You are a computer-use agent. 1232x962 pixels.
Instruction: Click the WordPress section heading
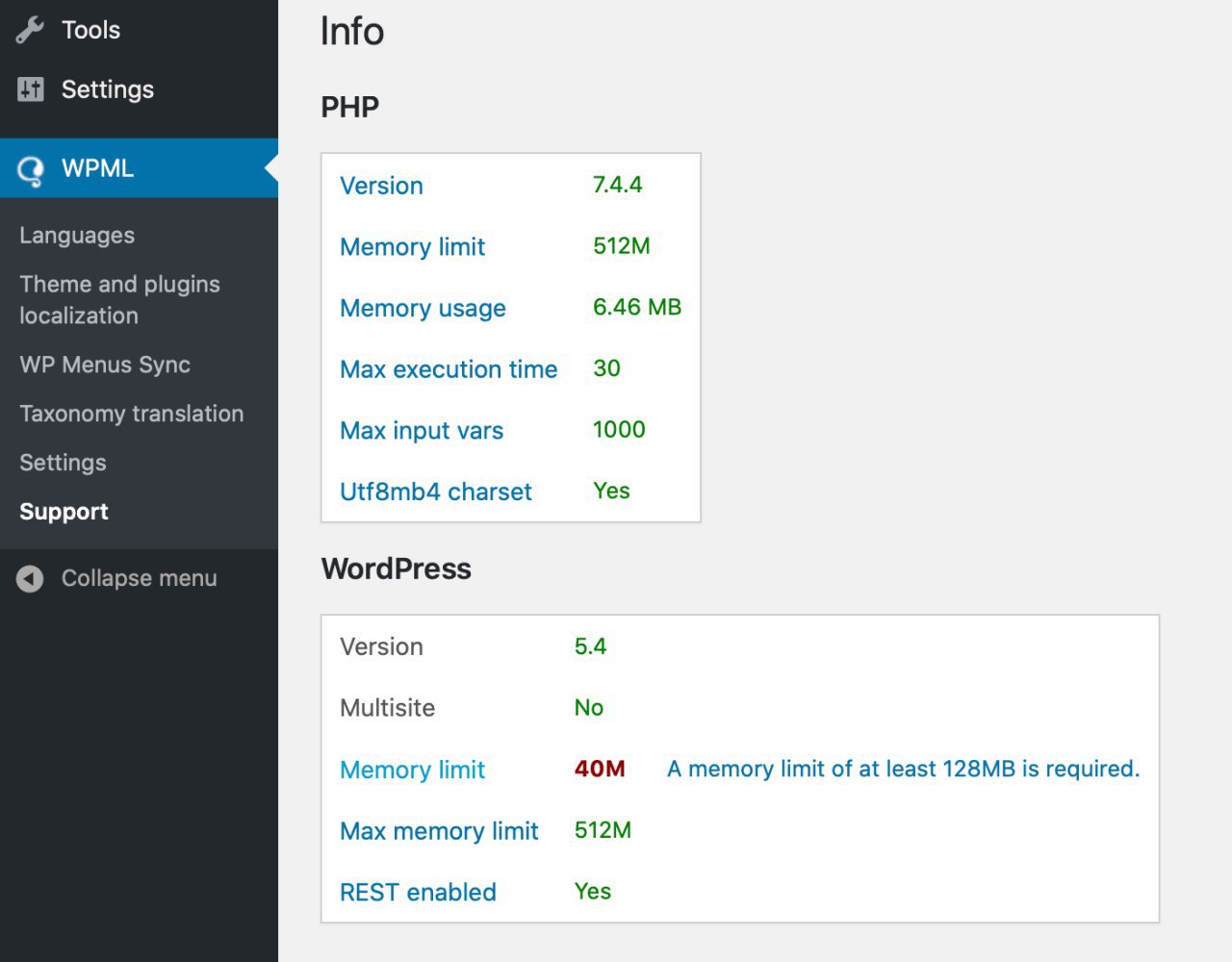click(x=396, y=569)
